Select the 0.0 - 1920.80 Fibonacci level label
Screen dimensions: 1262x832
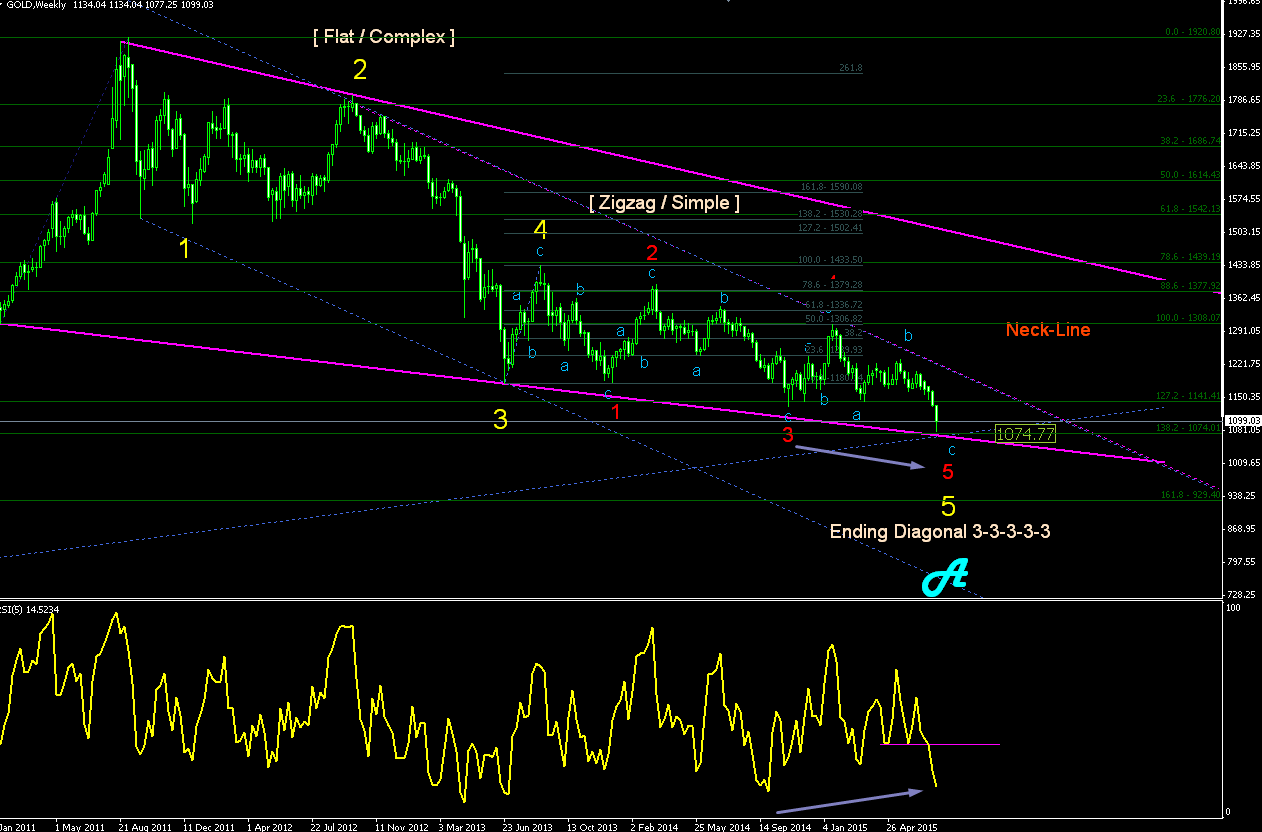[1193, 32]
